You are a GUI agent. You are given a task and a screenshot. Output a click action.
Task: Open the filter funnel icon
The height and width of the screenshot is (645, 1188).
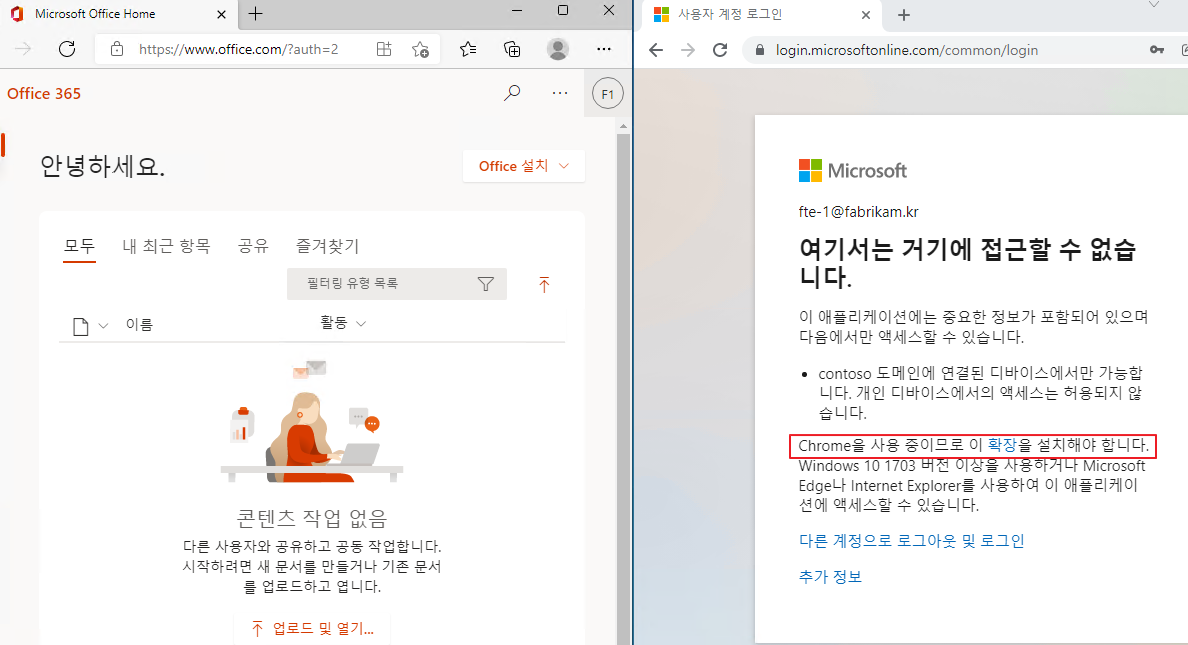click(x=486, y=283)
